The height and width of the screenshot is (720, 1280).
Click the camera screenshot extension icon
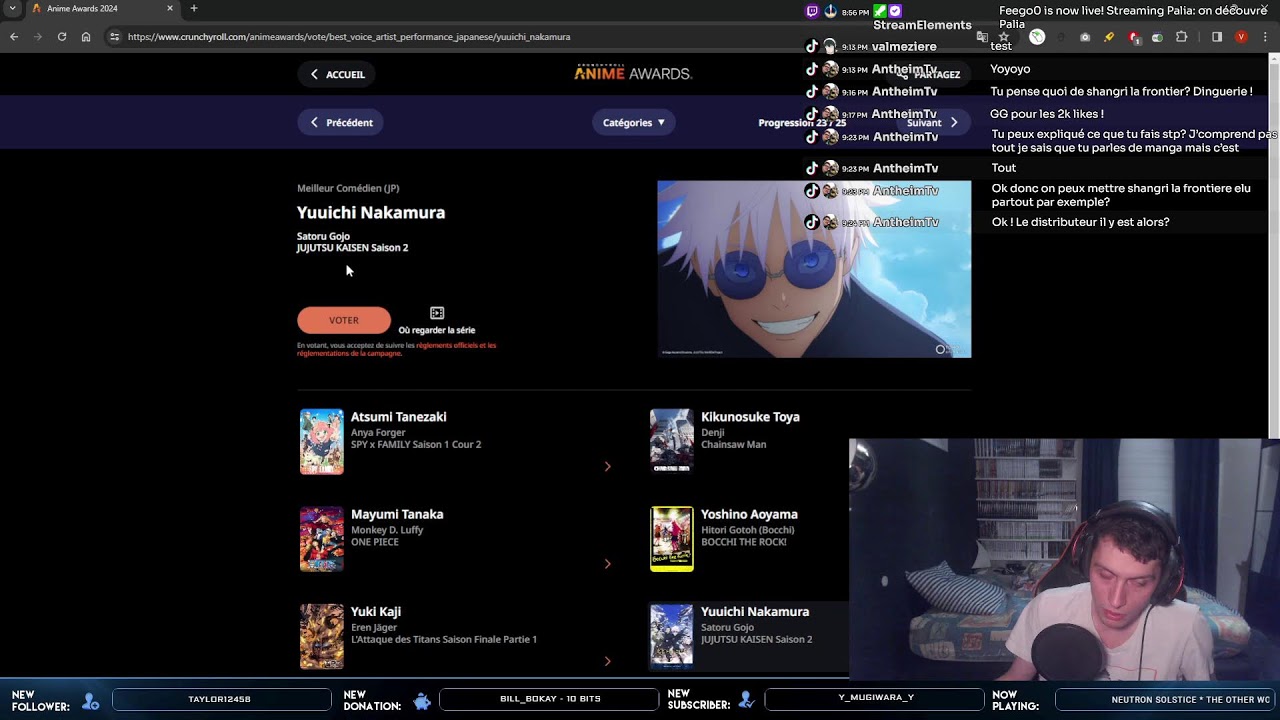click(1085, 37)
